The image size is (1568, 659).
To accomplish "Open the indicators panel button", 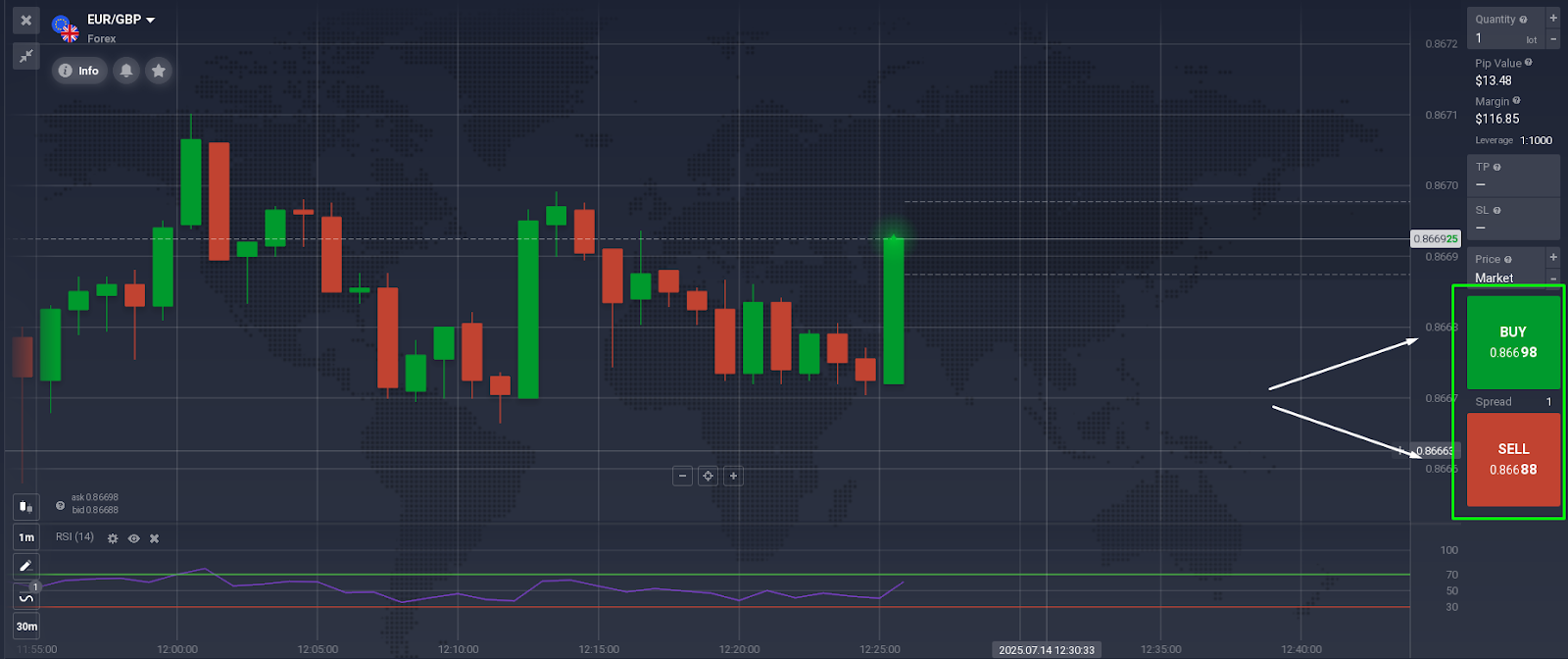I will pos(26,596).
